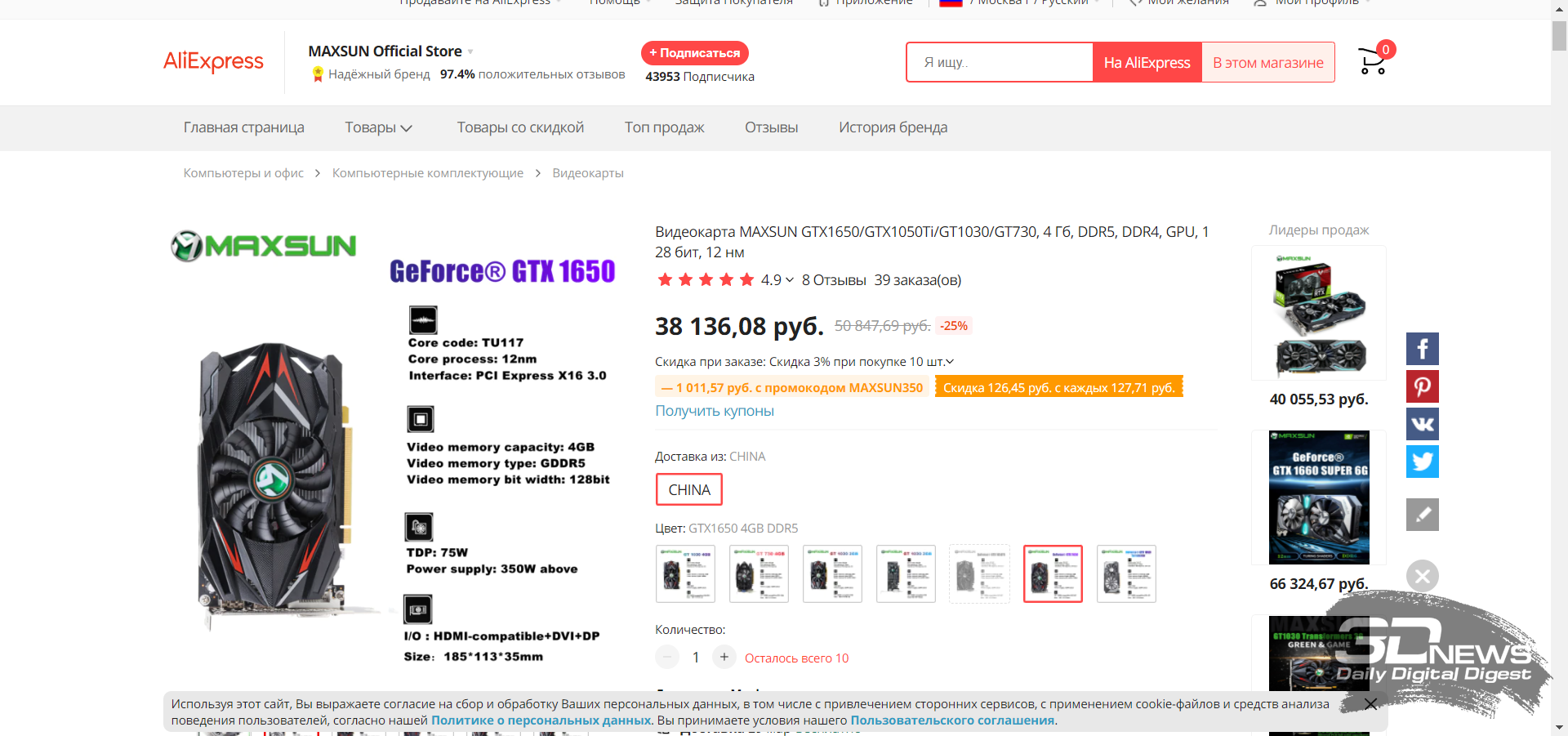
Task: Increase quantity with plus button
Action: coord(724,657)
